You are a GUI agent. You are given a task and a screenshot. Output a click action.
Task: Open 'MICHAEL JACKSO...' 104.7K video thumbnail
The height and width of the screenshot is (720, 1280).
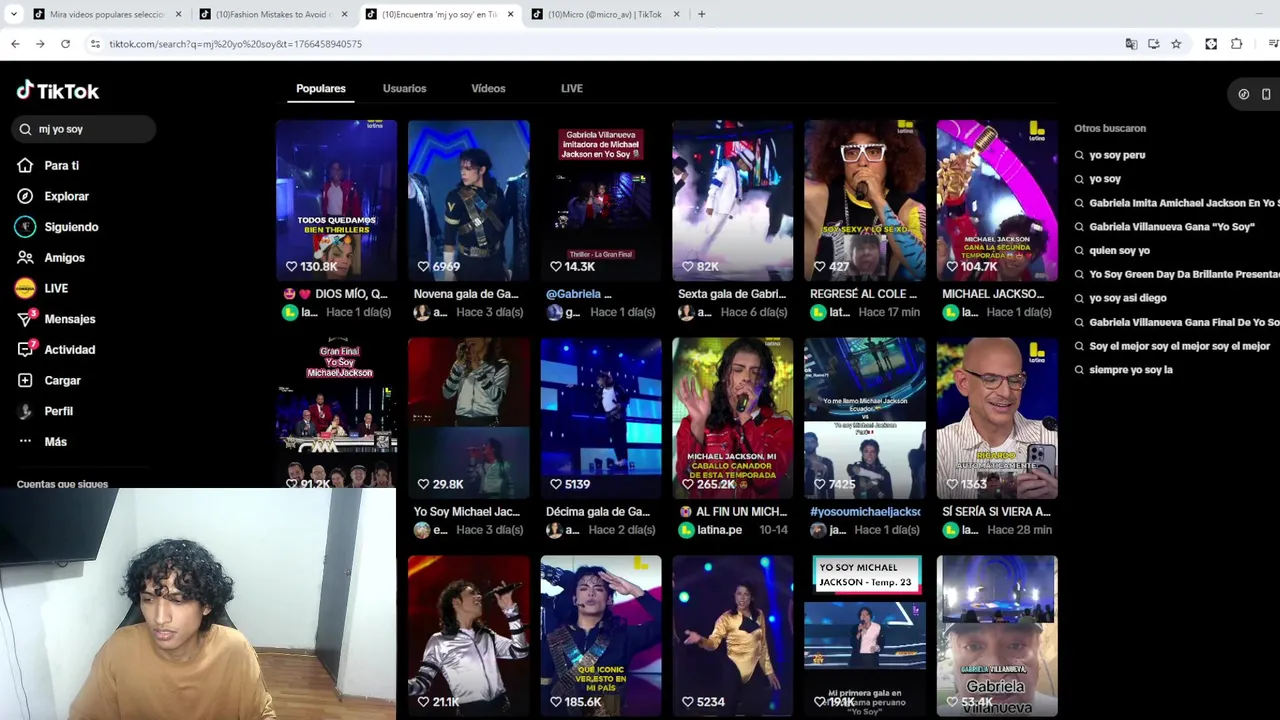996,200
